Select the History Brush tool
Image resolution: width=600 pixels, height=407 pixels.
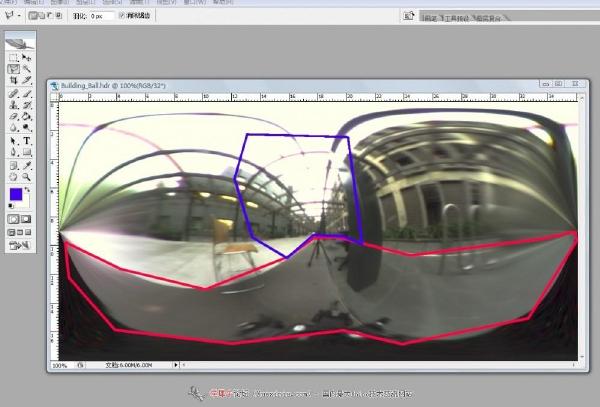[x=26, y=105]
